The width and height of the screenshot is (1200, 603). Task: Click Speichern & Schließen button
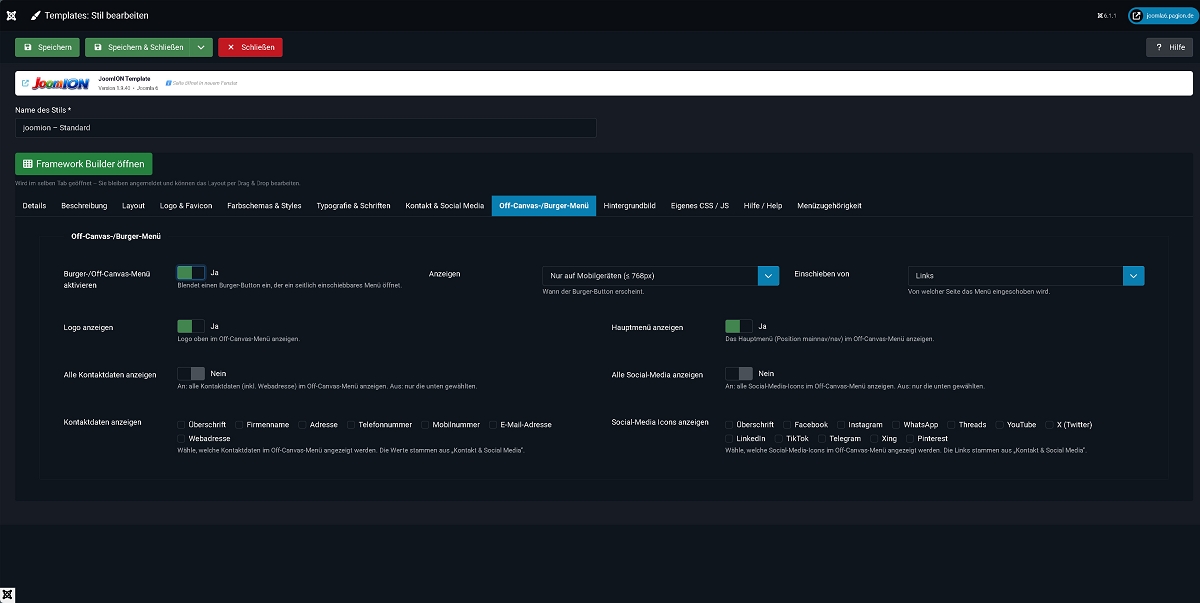138,47
